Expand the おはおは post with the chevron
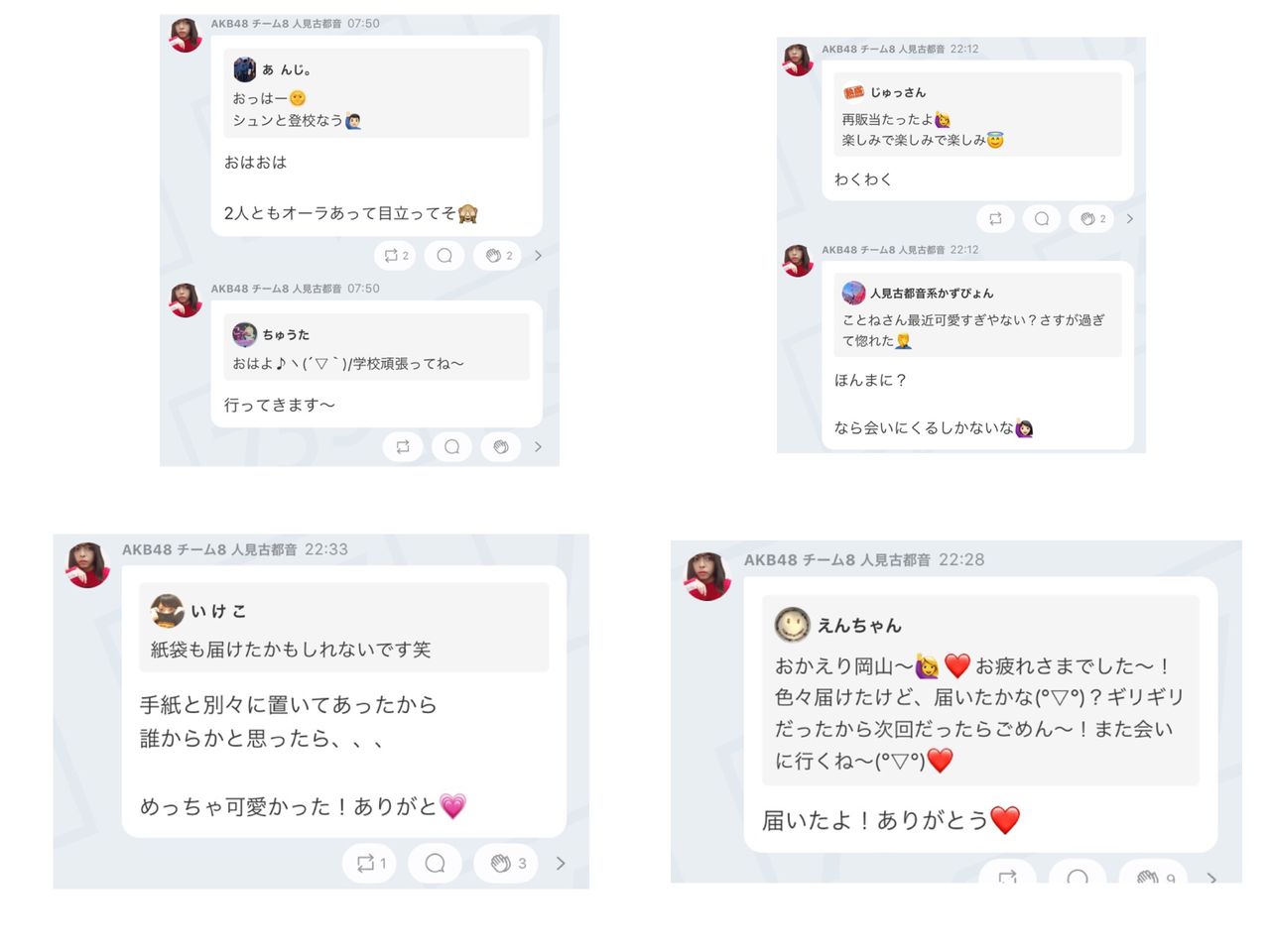This screenshot has height=952, width=1270. (x=538, y=256)
